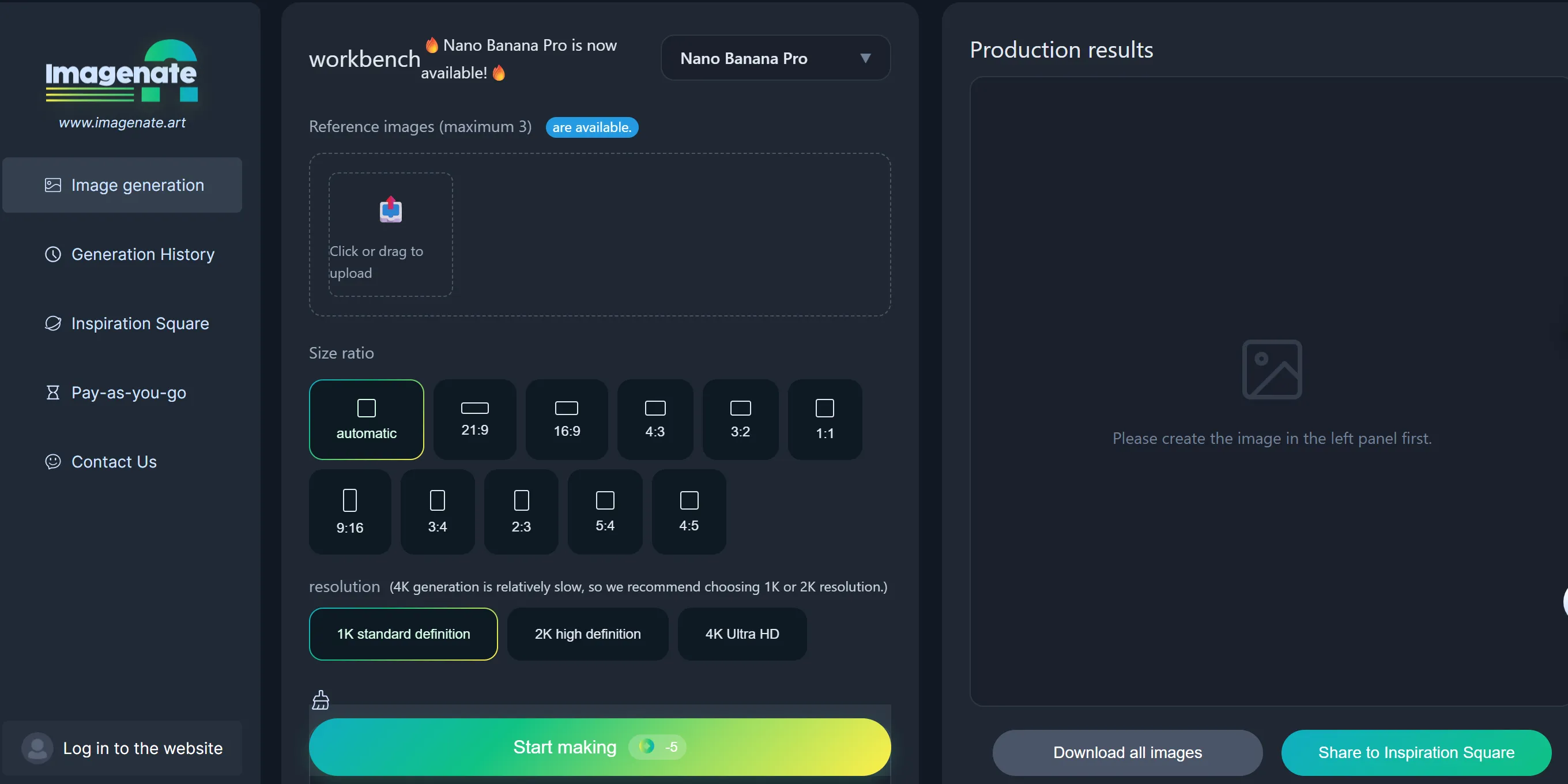Click the broom clear-prompt icon
This screenshot has height=784, width=1568.
coord(320,700)
